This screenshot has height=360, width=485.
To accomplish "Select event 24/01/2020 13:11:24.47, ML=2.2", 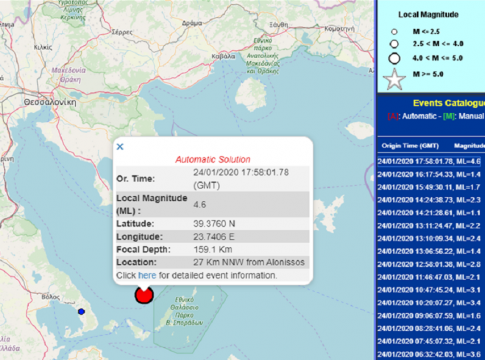I will click(x=429, y=226).
